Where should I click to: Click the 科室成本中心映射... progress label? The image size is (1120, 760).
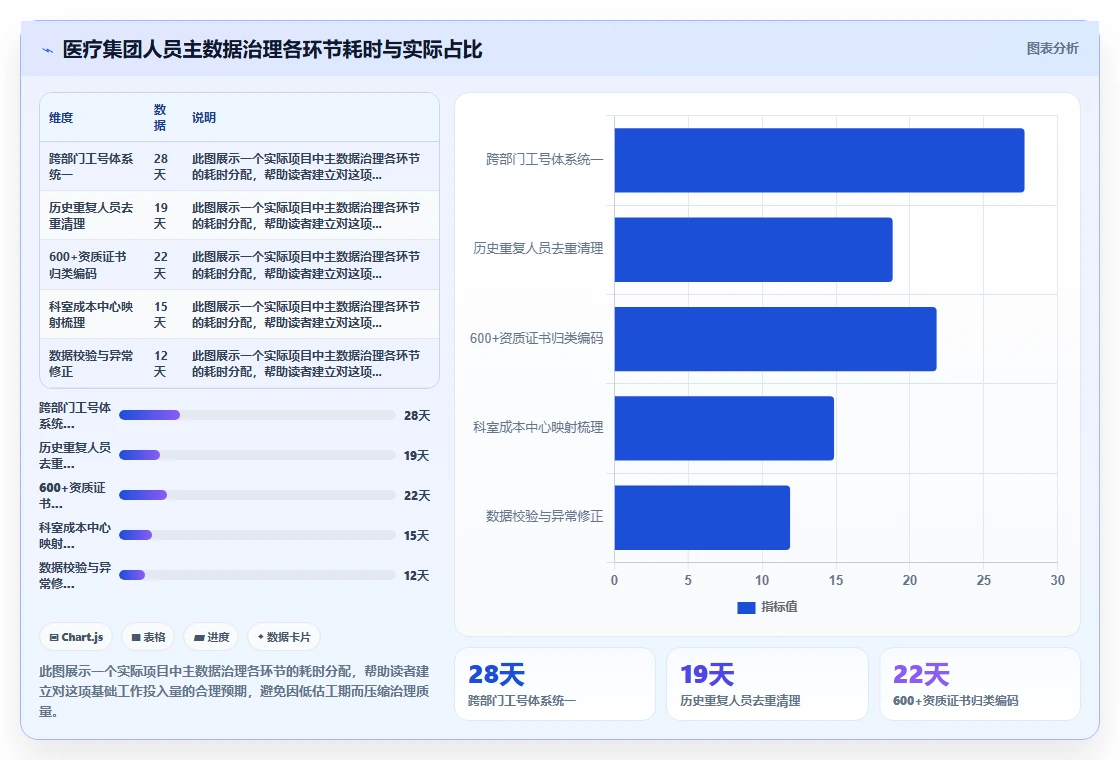click(x=75, y=536)
